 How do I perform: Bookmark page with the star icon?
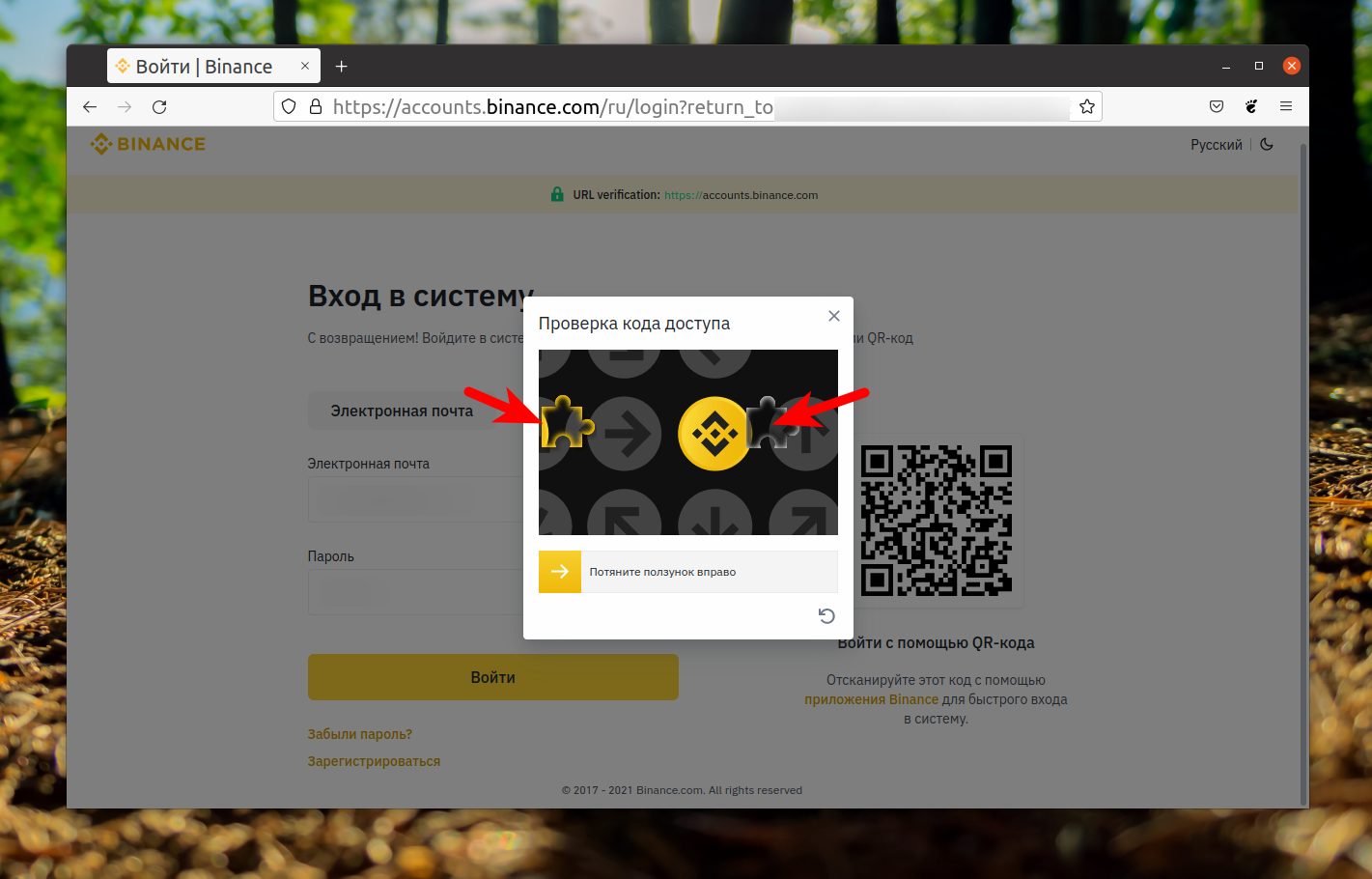coord(1087,106)
